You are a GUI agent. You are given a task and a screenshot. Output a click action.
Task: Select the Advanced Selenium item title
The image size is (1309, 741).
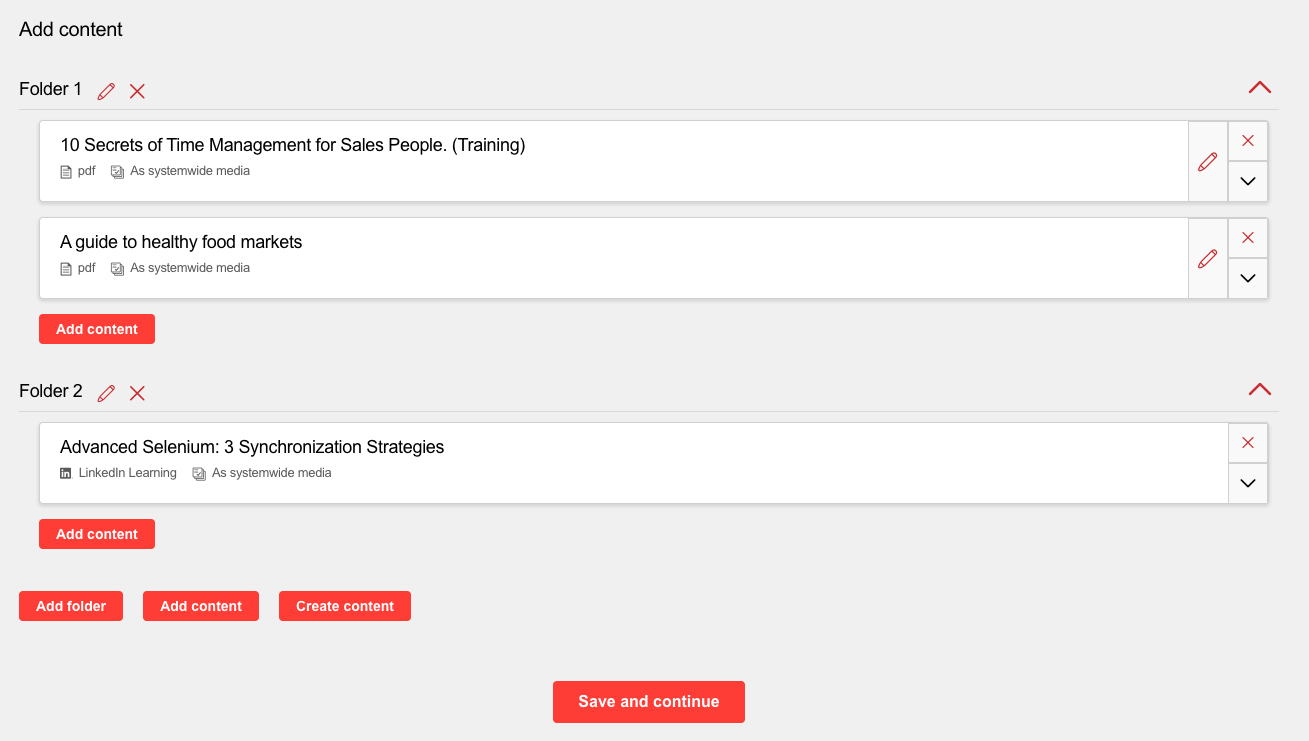(x=252, y=447)
